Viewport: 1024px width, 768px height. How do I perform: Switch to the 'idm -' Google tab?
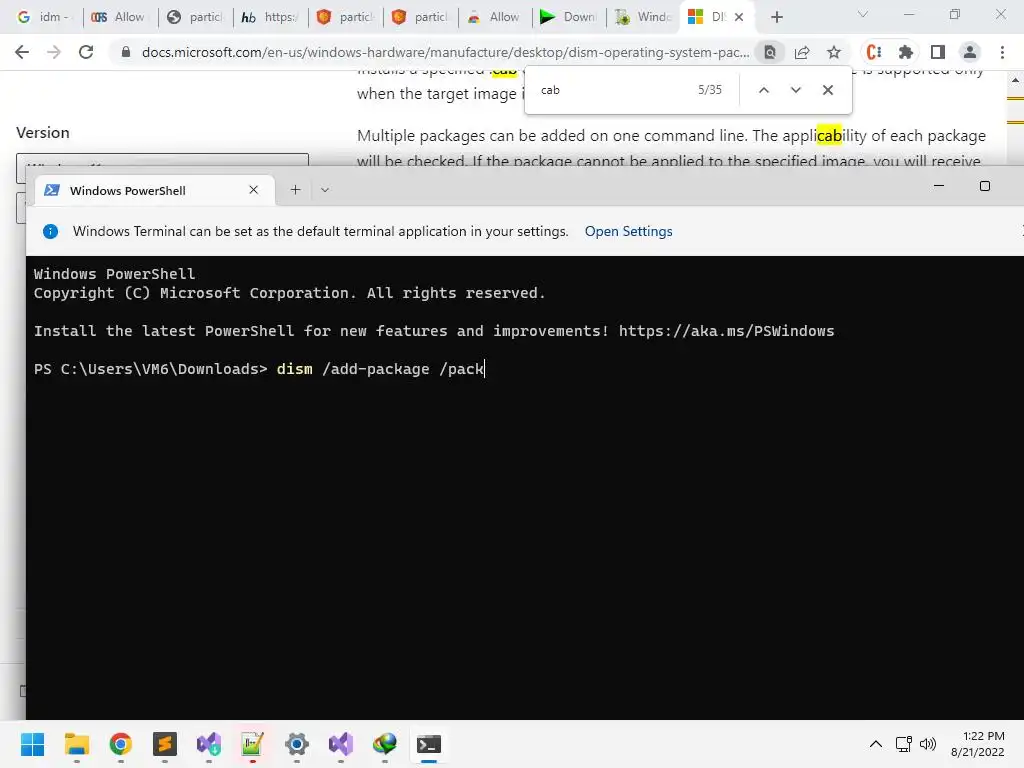pos(44,17)
